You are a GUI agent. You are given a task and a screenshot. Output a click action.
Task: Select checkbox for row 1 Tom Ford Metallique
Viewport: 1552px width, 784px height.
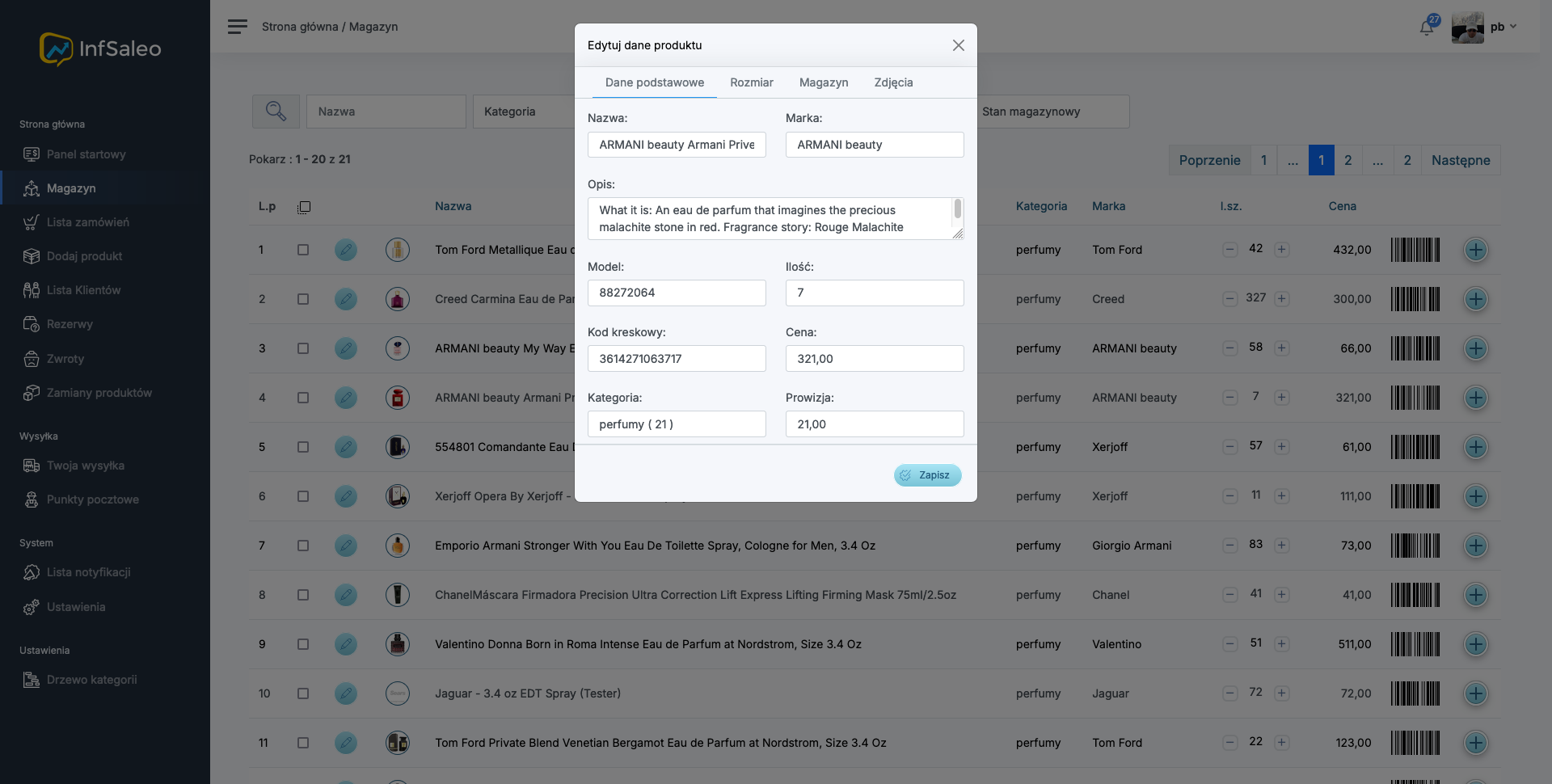pos(303,250)
